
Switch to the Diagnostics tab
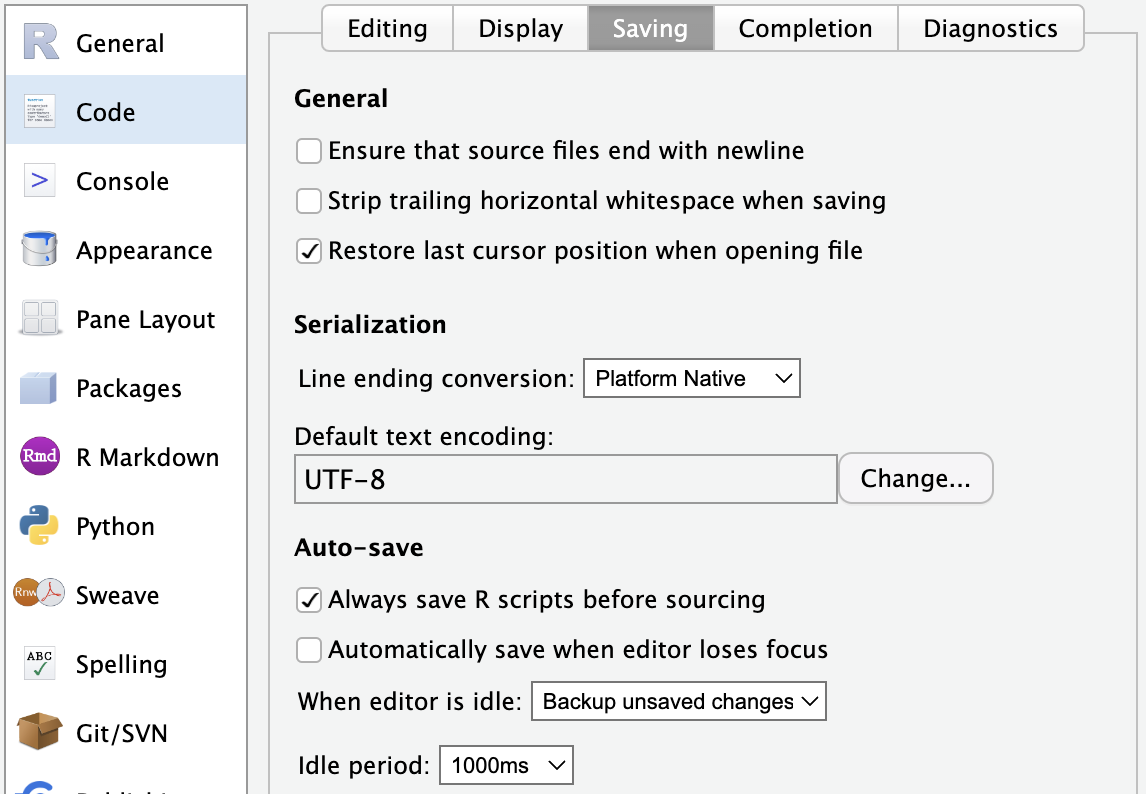(990, 29)
